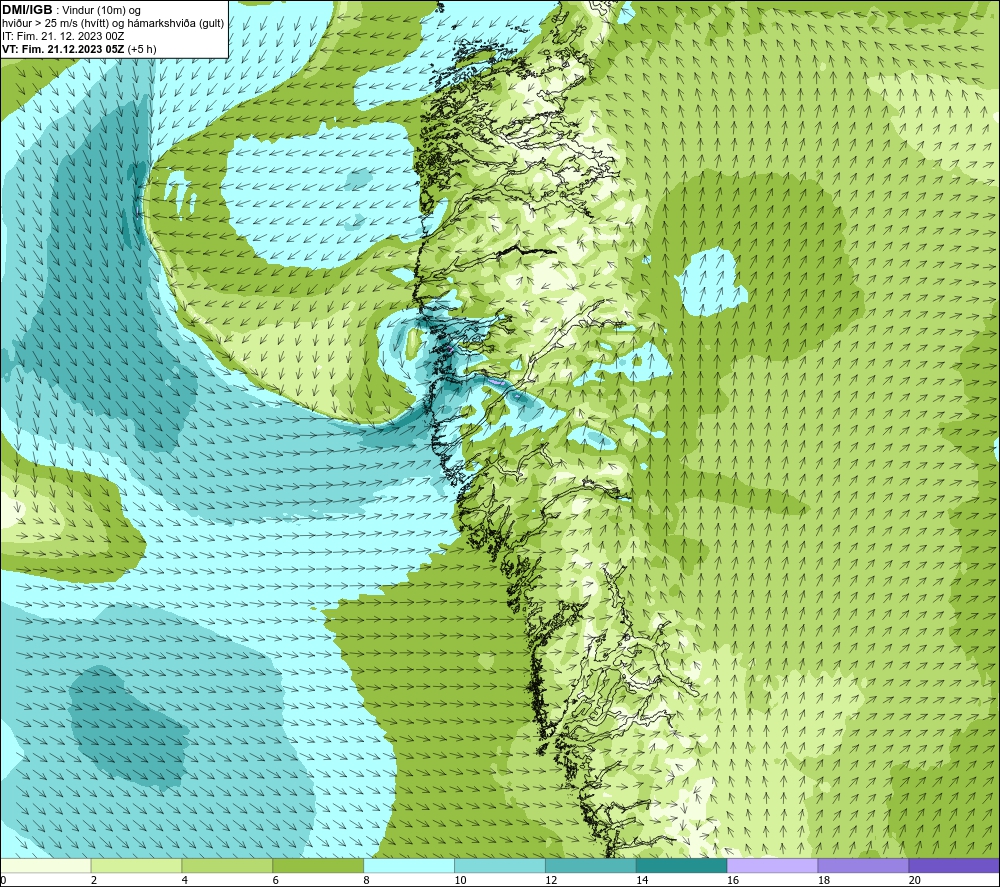This screenshot has width=1000, height=887.
Task: Click the 'VT: Fim. 21.12.2023 05Z' line
Action: pos(64,49)
